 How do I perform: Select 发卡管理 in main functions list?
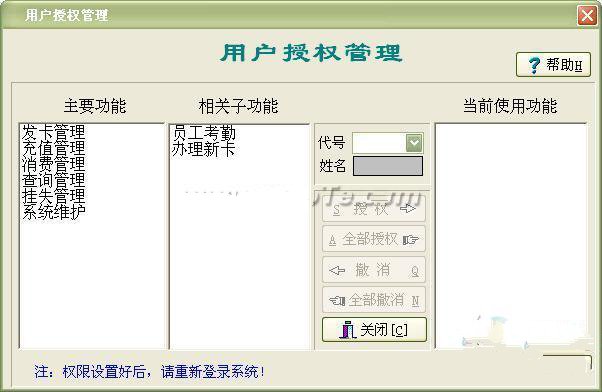pos(53,132)
